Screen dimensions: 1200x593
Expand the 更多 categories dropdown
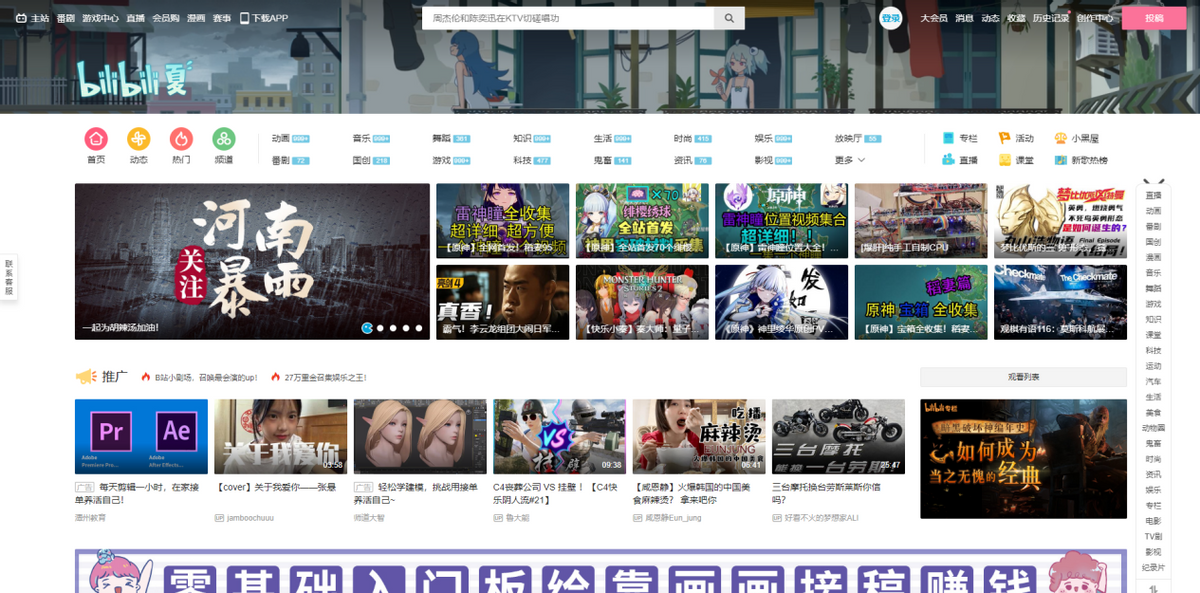pyautogui.click(x=849, y=160)
